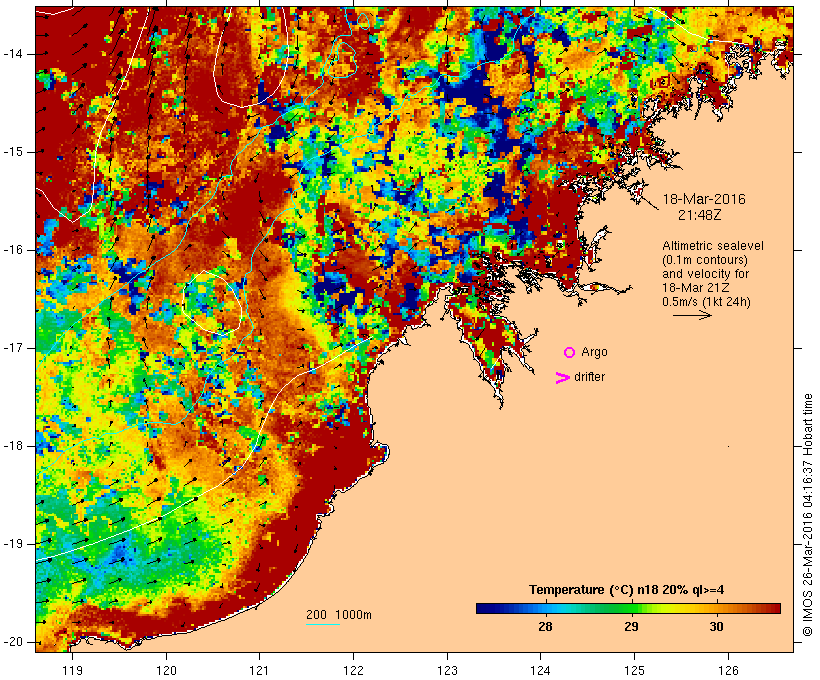Click the '21:48Z' time label
This screenshot has width=820, height=680.
[x=700, y=215]
